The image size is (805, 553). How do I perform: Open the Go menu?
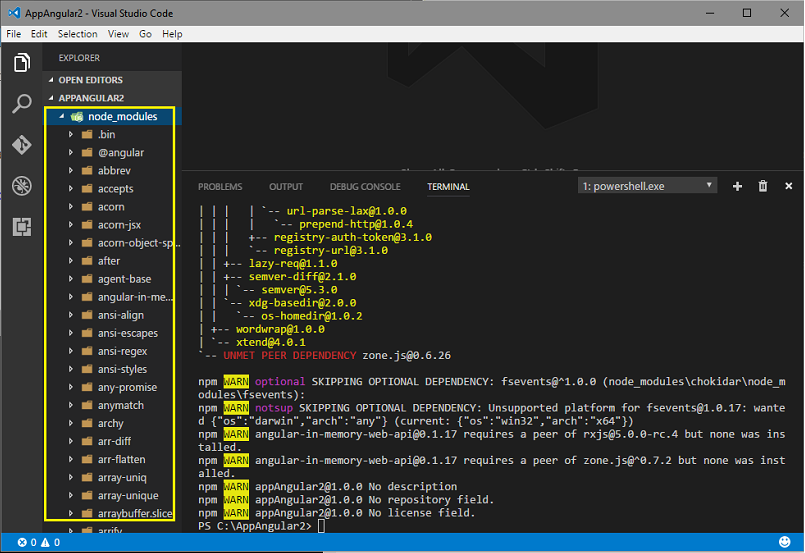[x=145, y=34]
